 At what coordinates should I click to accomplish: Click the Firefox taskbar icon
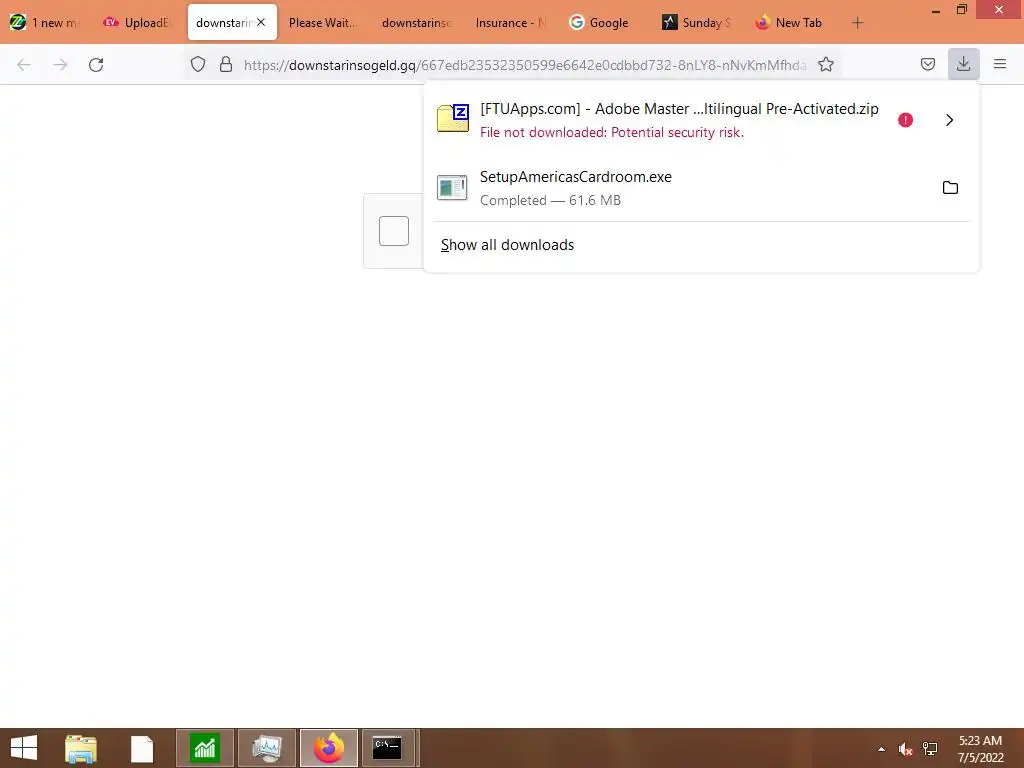pos(328,748)
